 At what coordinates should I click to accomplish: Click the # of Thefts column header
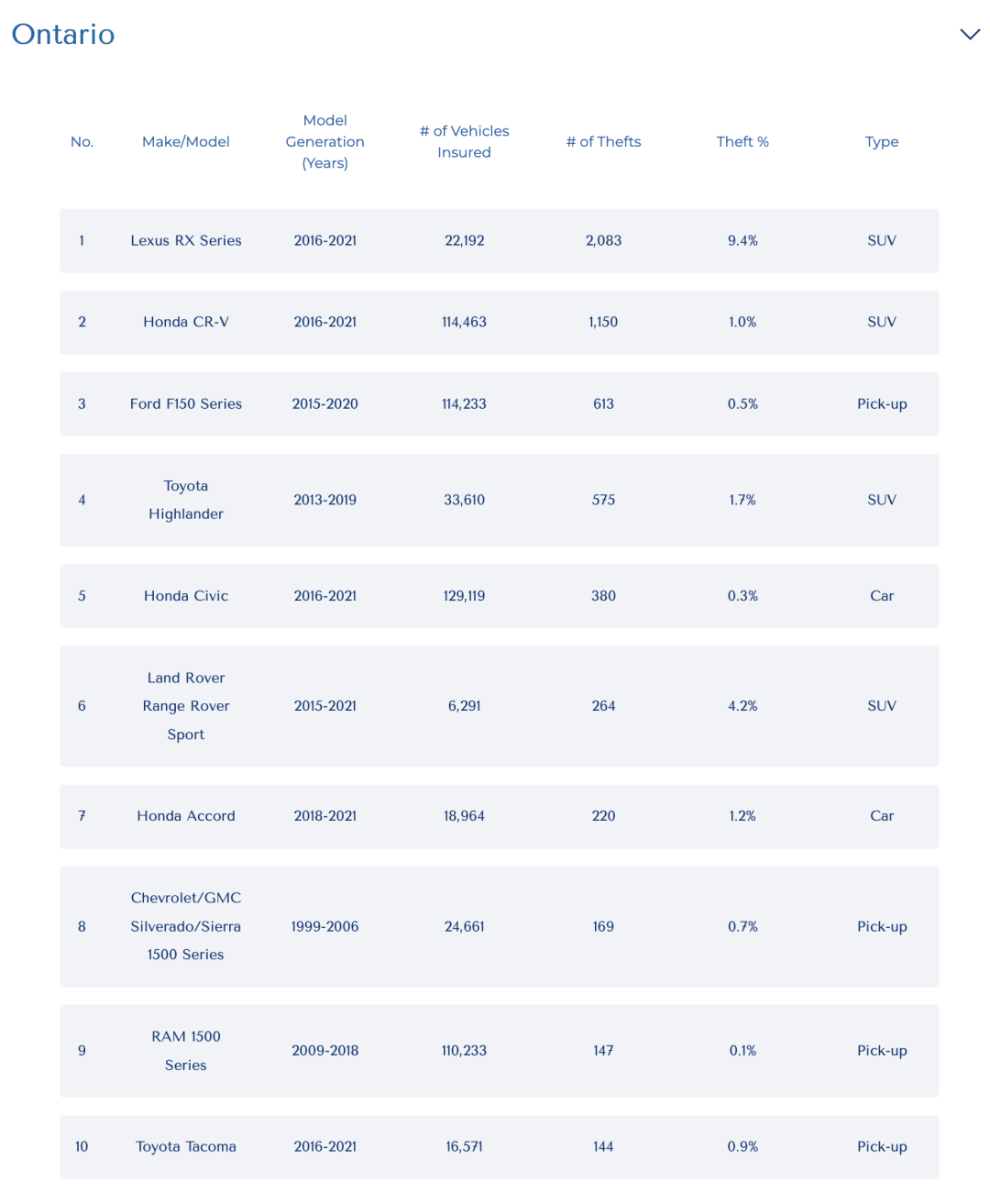(x=603, y=141)
